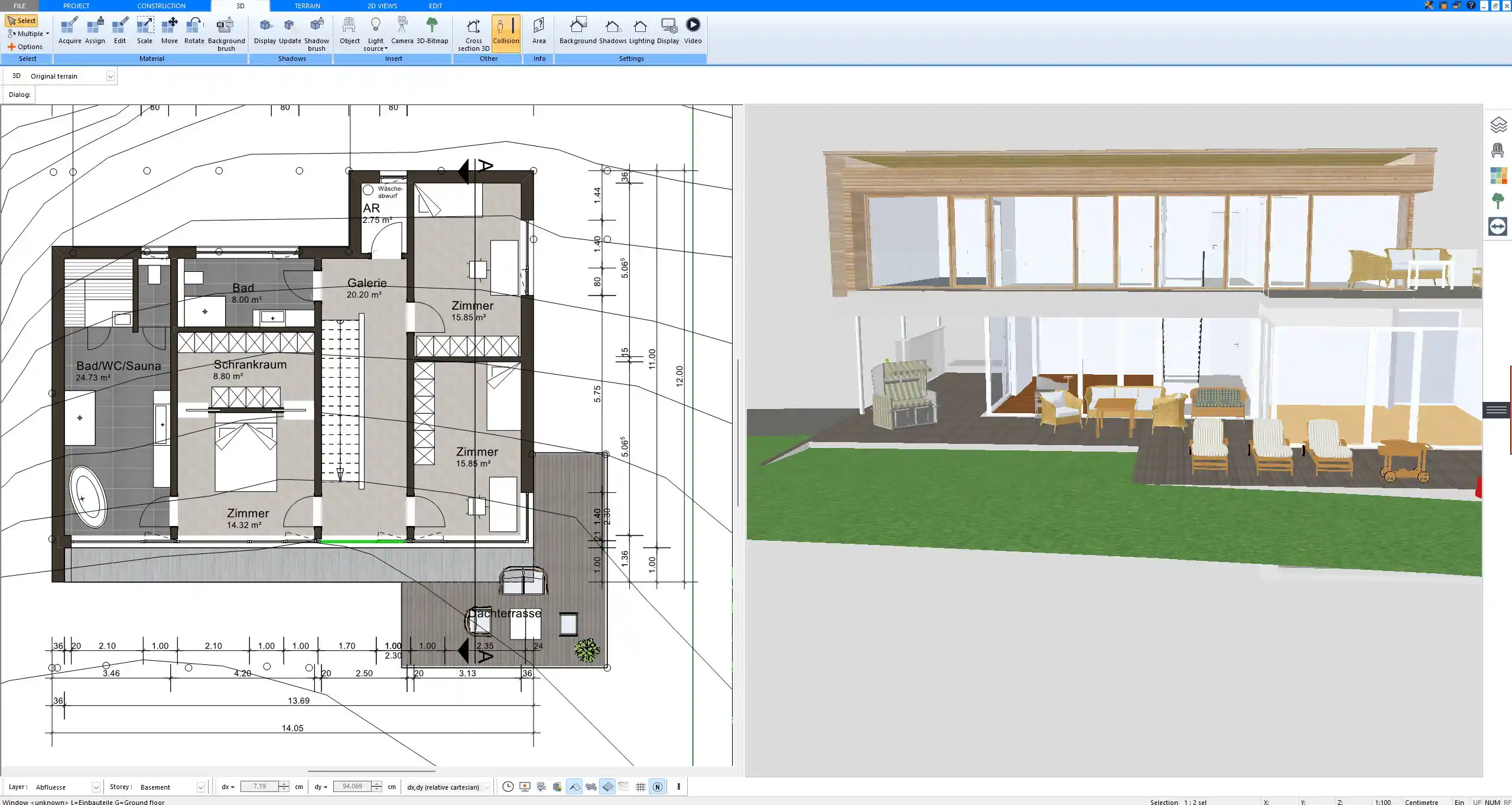Click the window layout icon in title bar
This screenshot has width=1512, height=805.
coord(1443,5)
